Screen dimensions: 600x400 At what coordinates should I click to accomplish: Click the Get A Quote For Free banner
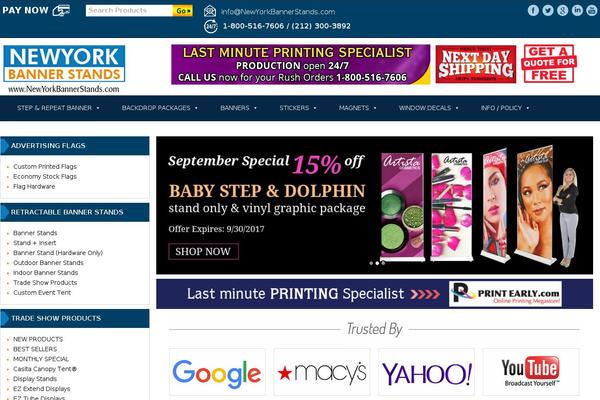click(549, 64)
